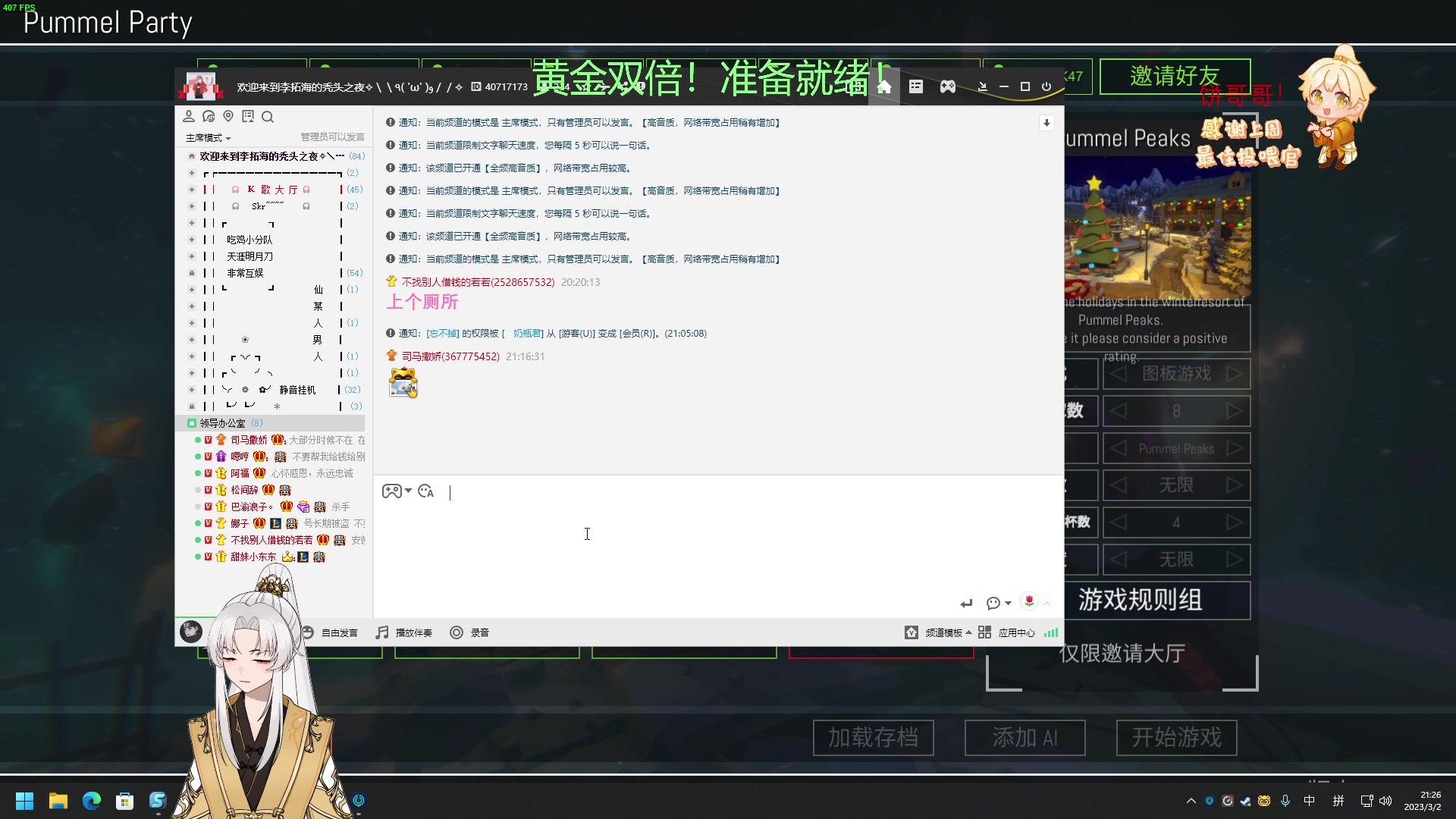Image resolution: width=1456 pixels, height=819 pixels.
Task: Expand the 静音挂机 channel
Action: pos(192,390)
